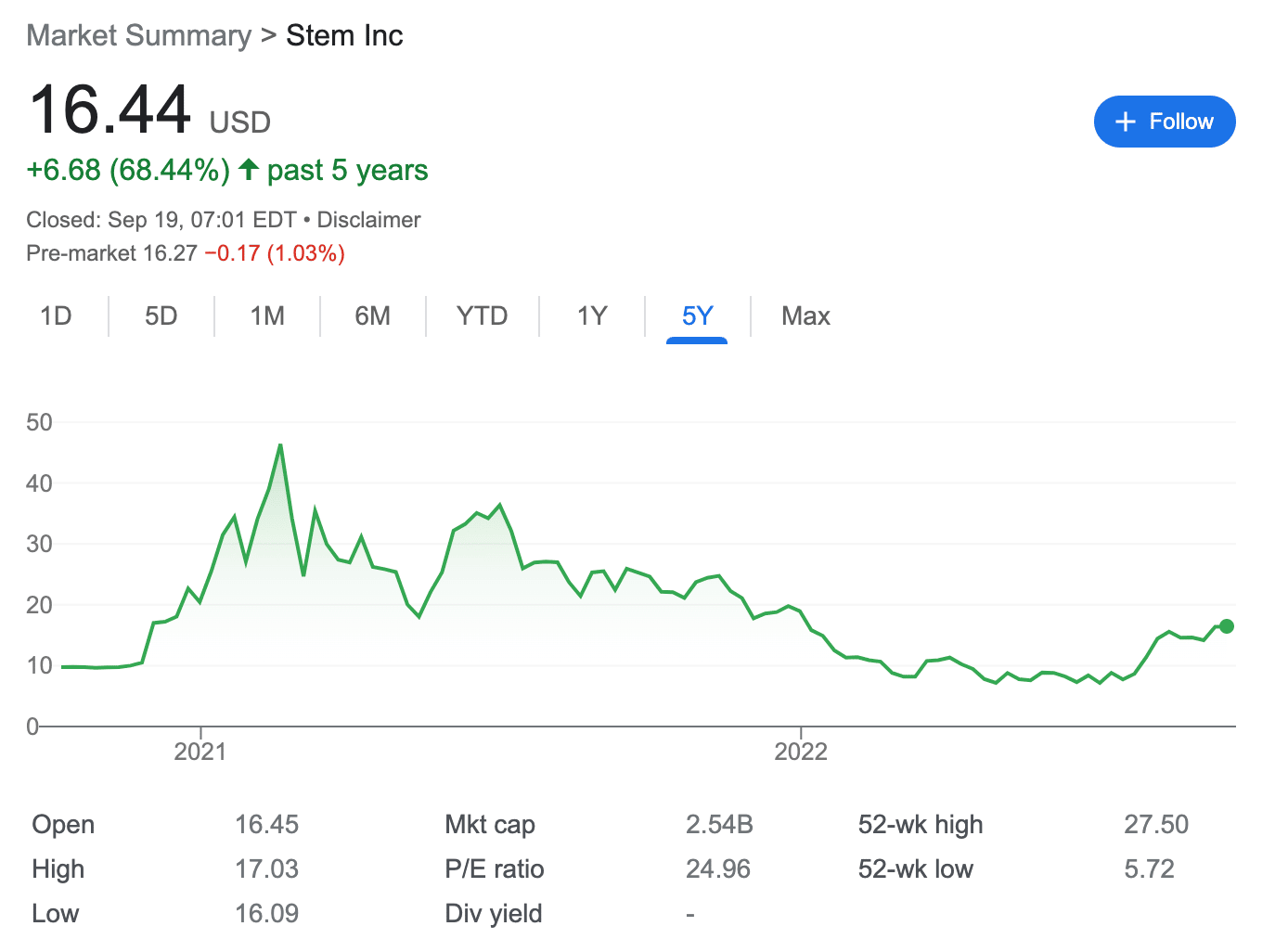The width and height of the screenshot is (1288, 939).
Task: Click the +6.68 (68.44%) change text
Action: (128, 170)
